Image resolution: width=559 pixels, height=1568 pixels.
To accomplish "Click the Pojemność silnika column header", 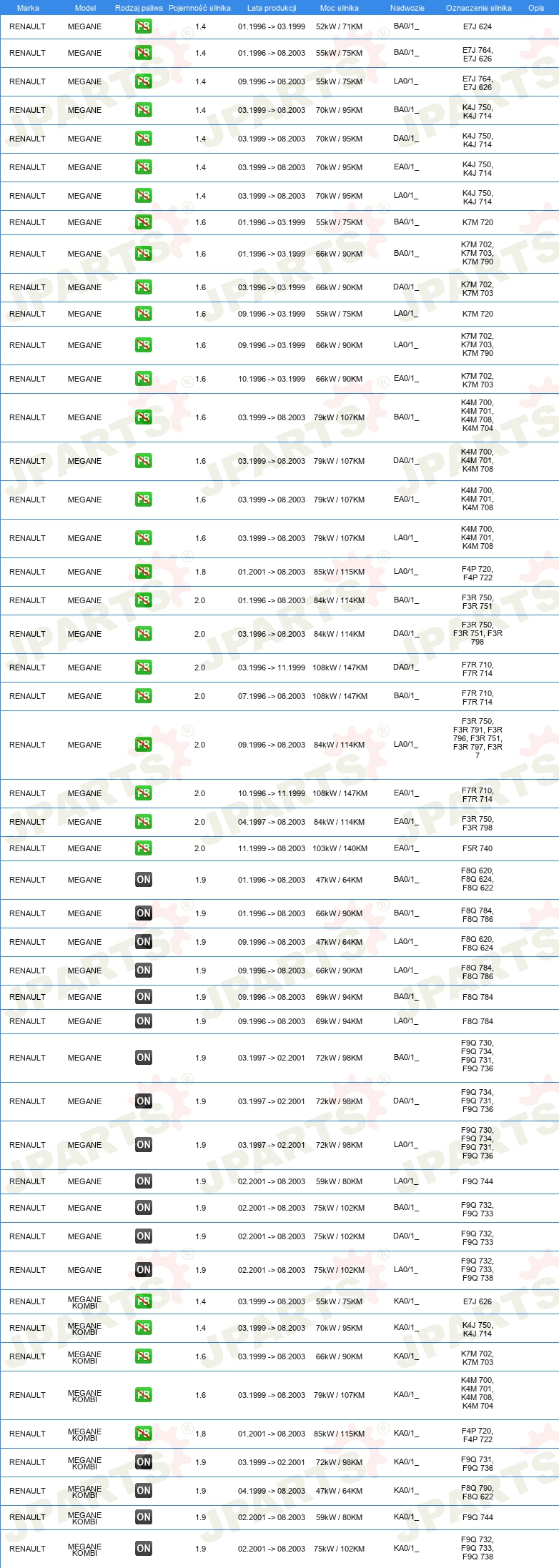I will pos(200,8).
